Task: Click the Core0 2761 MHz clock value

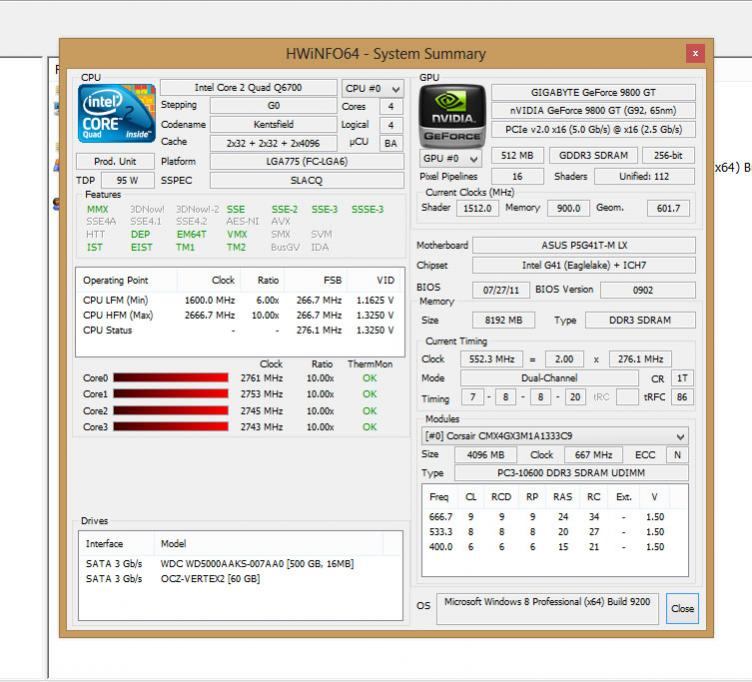Action: coord(261,378)
